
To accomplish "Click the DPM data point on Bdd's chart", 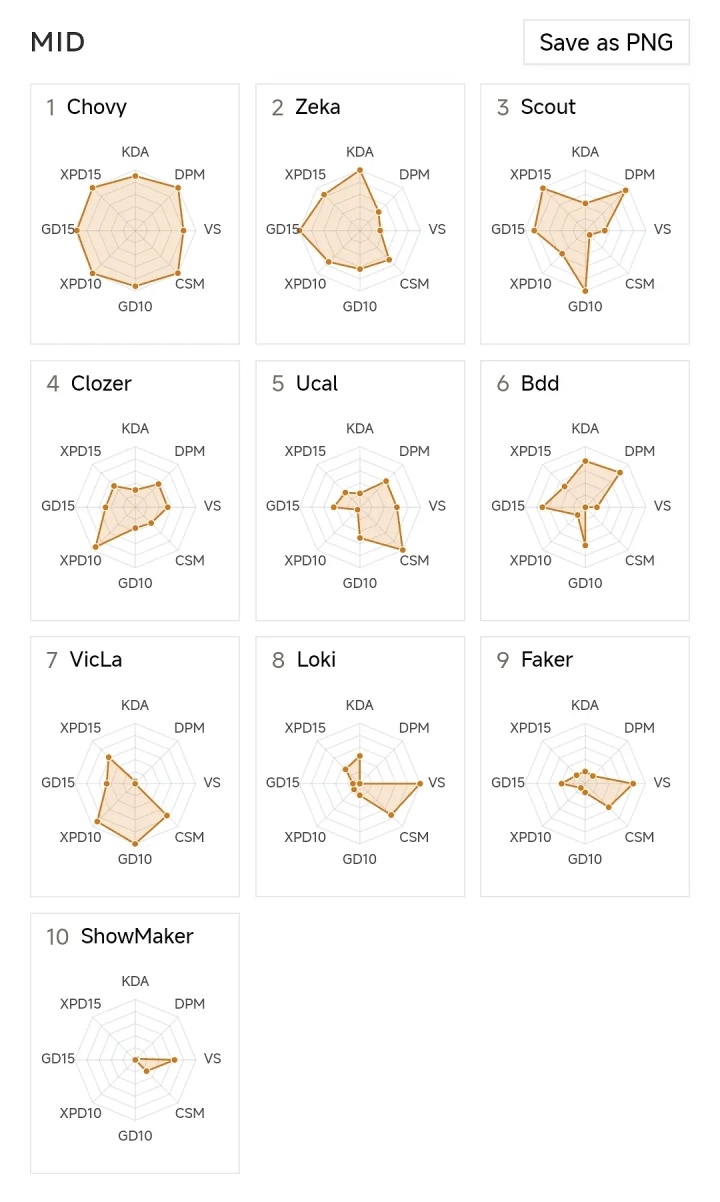I will [x=620, y=472].
